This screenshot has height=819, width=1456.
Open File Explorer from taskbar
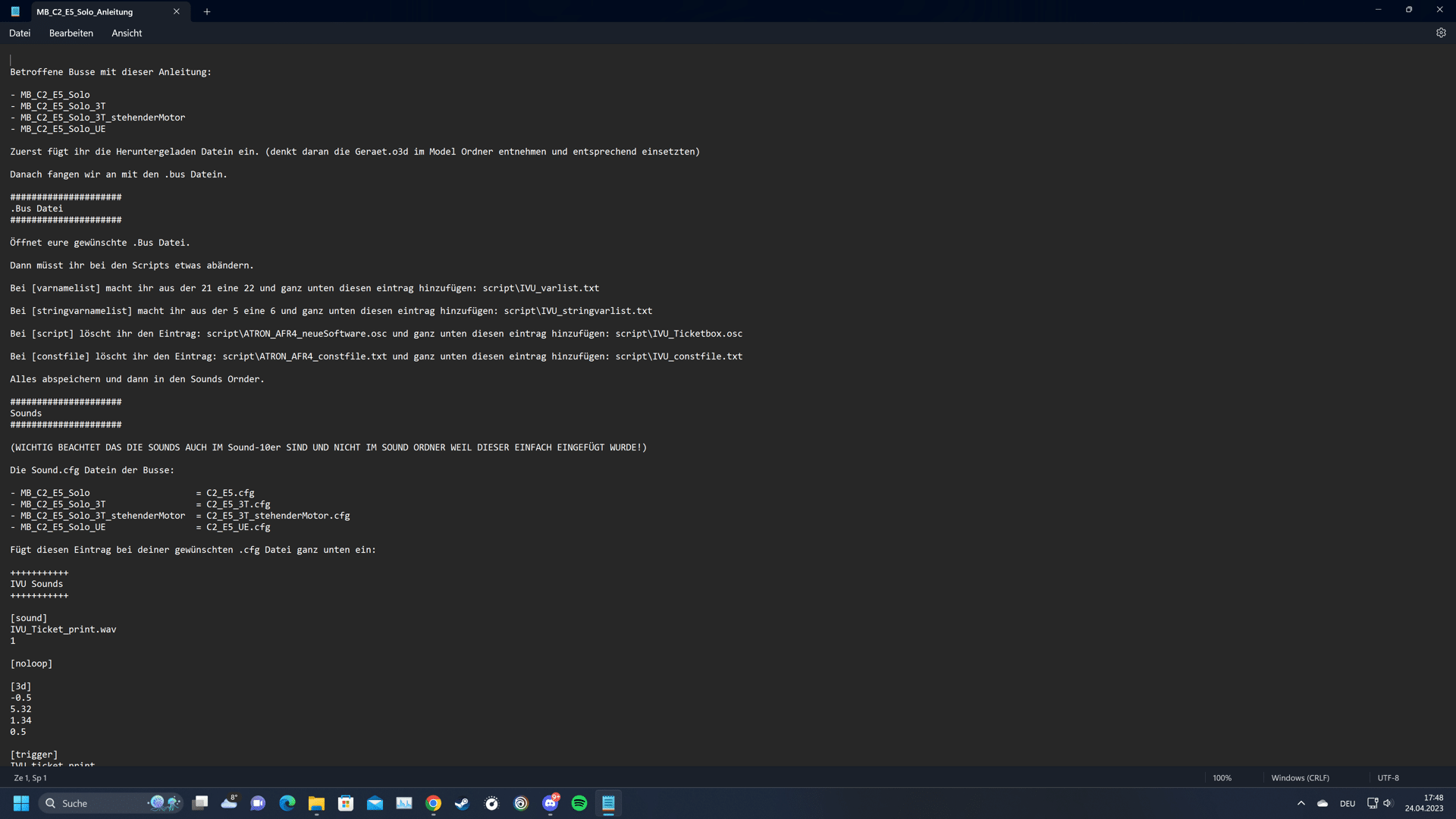pyautogui.click(x=316, y=803)
